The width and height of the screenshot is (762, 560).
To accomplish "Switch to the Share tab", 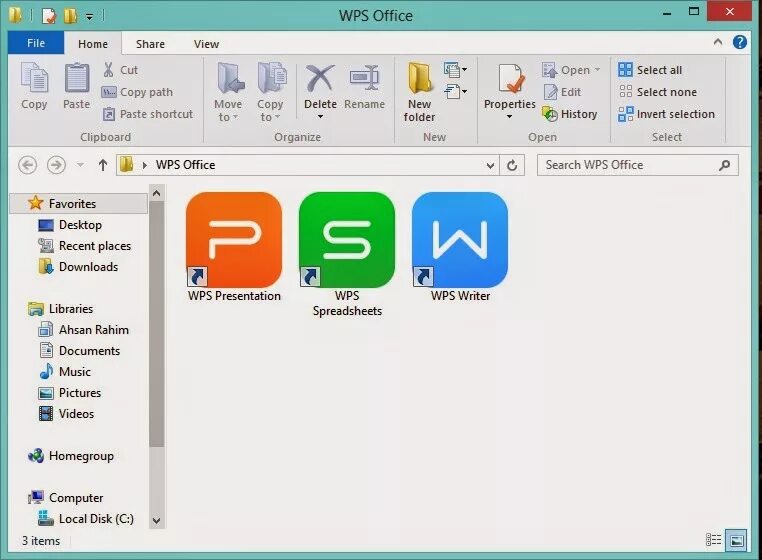I will pyautogui.click(x=150, y=44).
